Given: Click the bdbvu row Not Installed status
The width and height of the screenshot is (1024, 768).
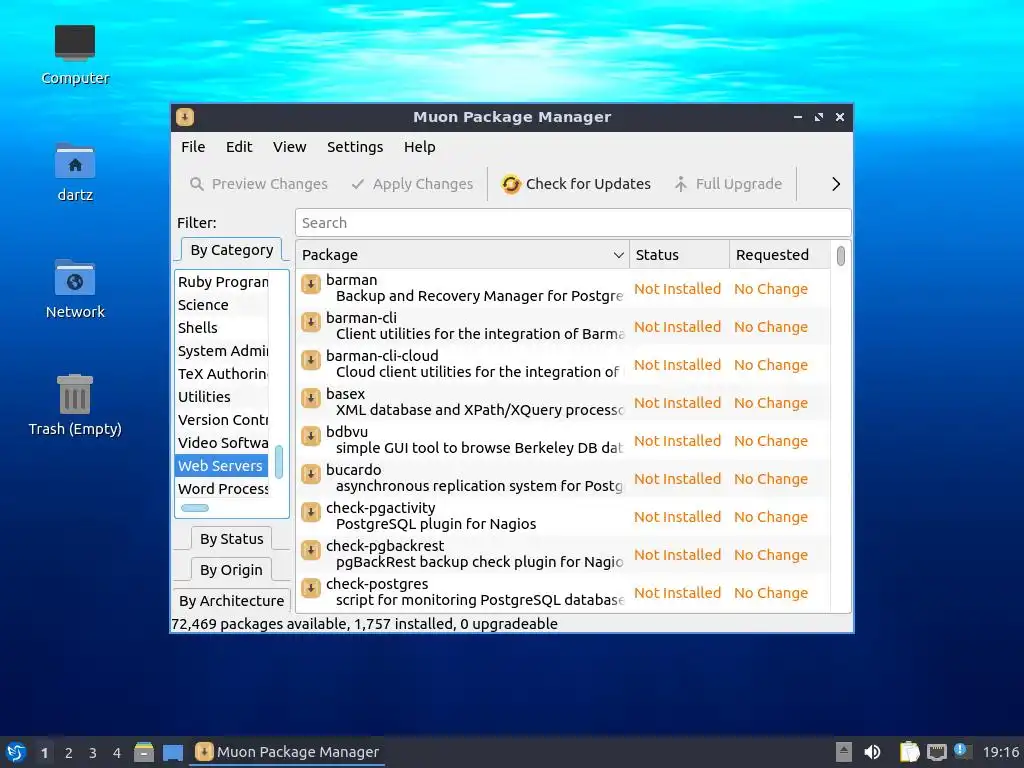Looking at the screenshot, I should pos(677,441).
